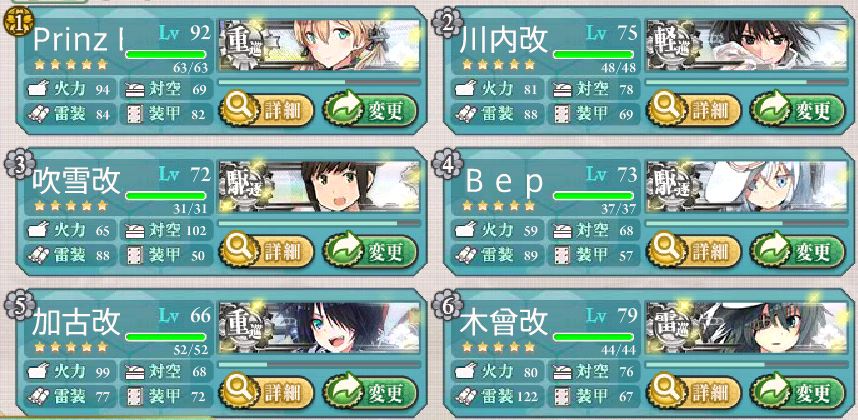The width and height of the screenshot is (858, 420).
Task: Click the 対空 anti-air icon of 吹雪改
Action: pos(135,231)
